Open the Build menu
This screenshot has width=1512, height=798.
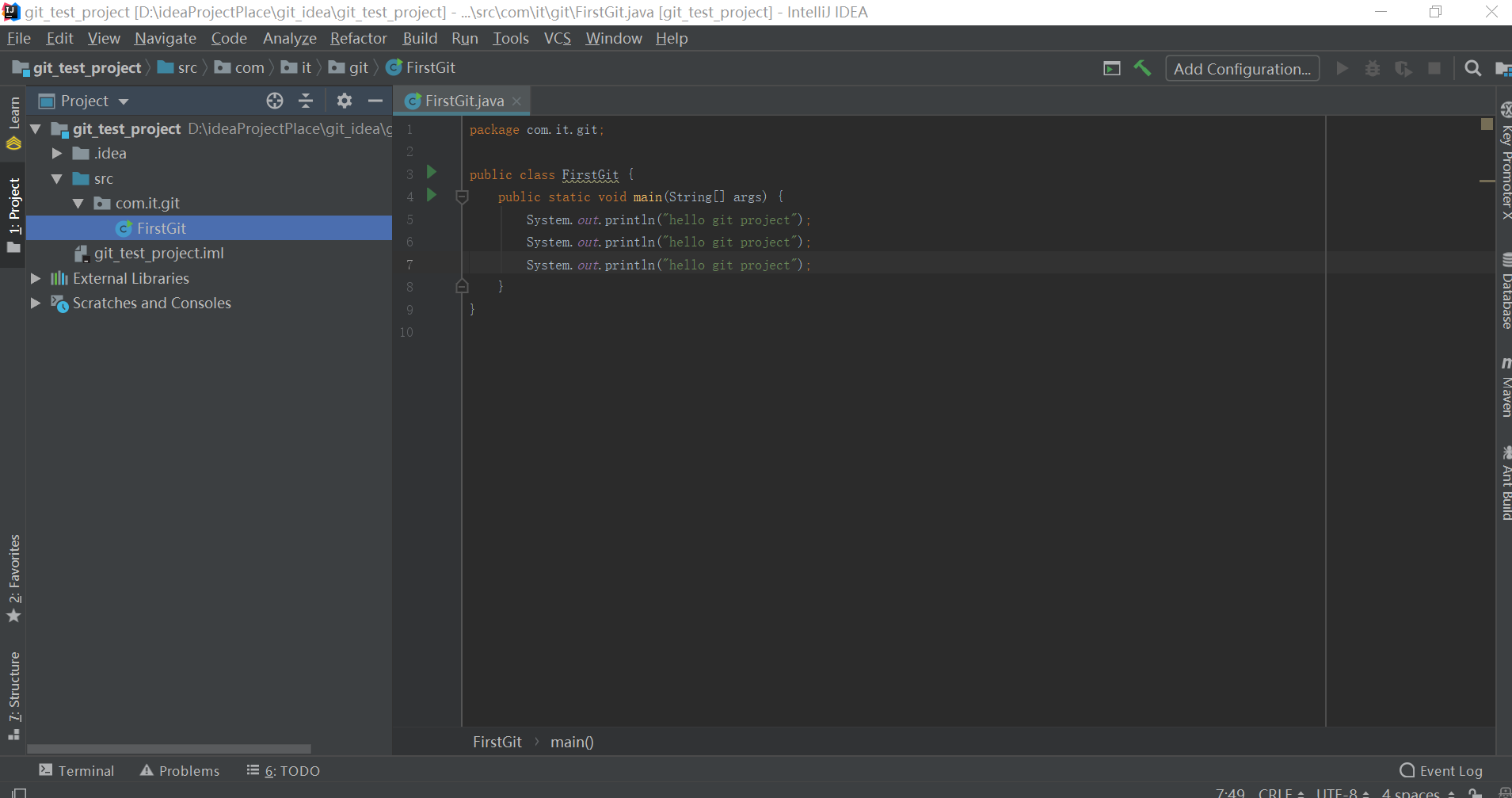tap(420, 38)
